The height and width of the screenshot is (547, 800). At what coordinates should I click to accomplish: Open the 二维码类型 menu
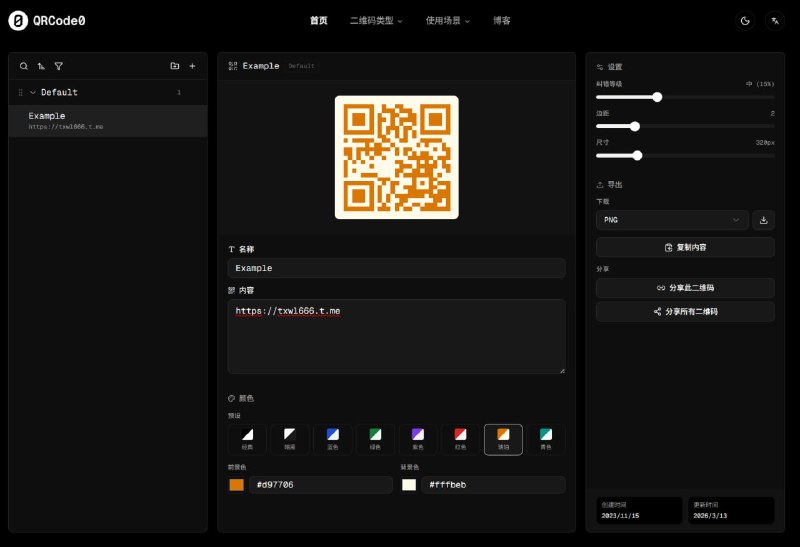click(376, 21)
